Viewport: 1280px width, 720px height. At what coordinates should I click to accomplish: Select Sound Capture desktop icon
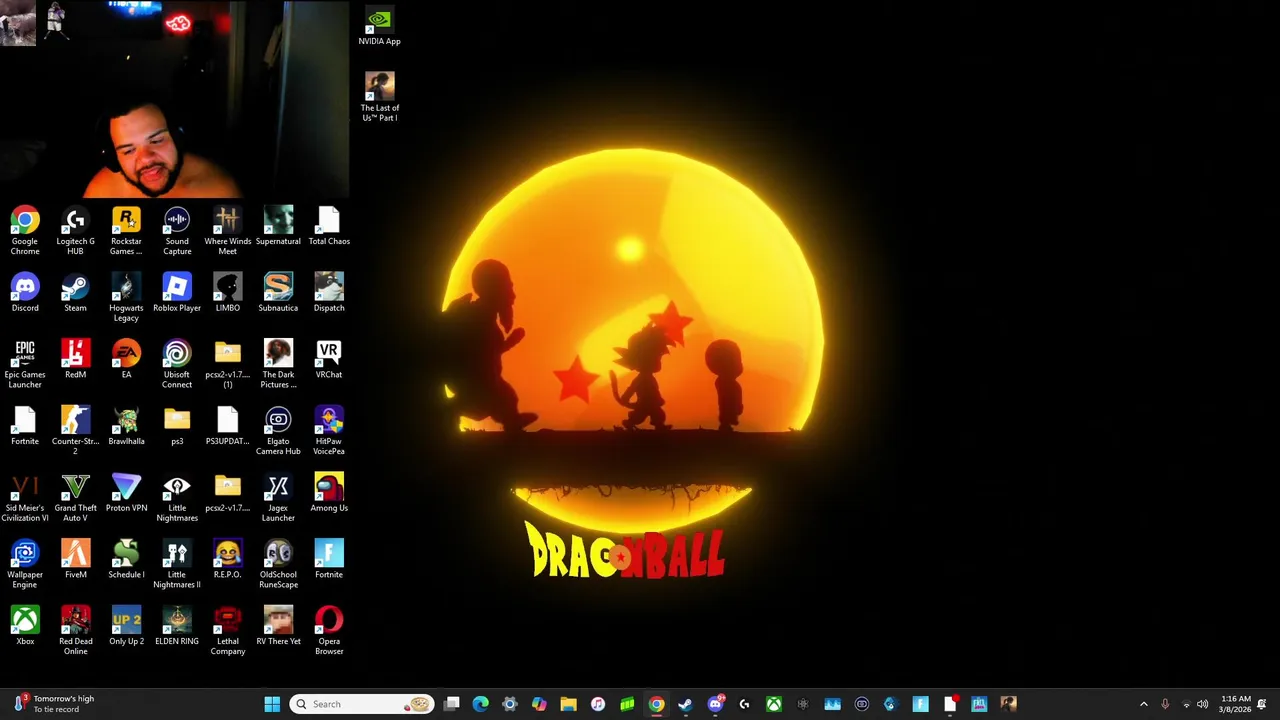pos(177,230)
